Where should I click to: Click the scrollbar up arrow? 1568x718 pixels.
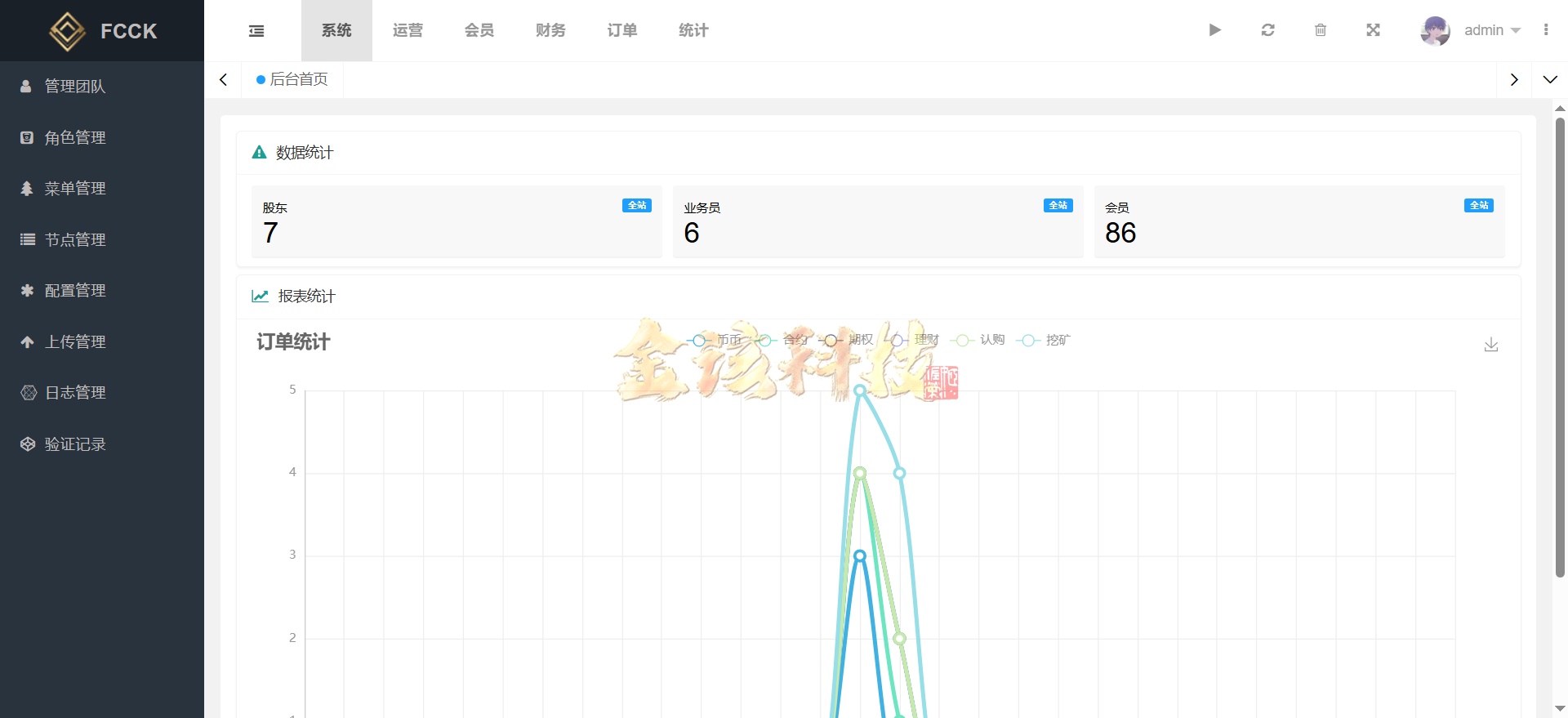[x=1560, y=108]
